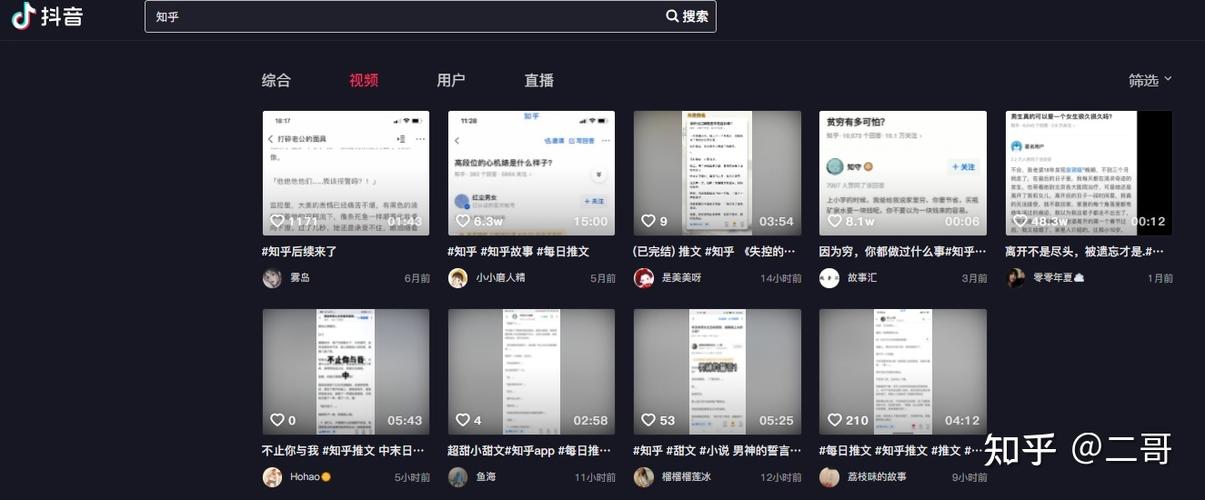This screenshot has width=1205, height=500.
Task: Click heart icon on the 0-likes video
Action: point(277,420)
